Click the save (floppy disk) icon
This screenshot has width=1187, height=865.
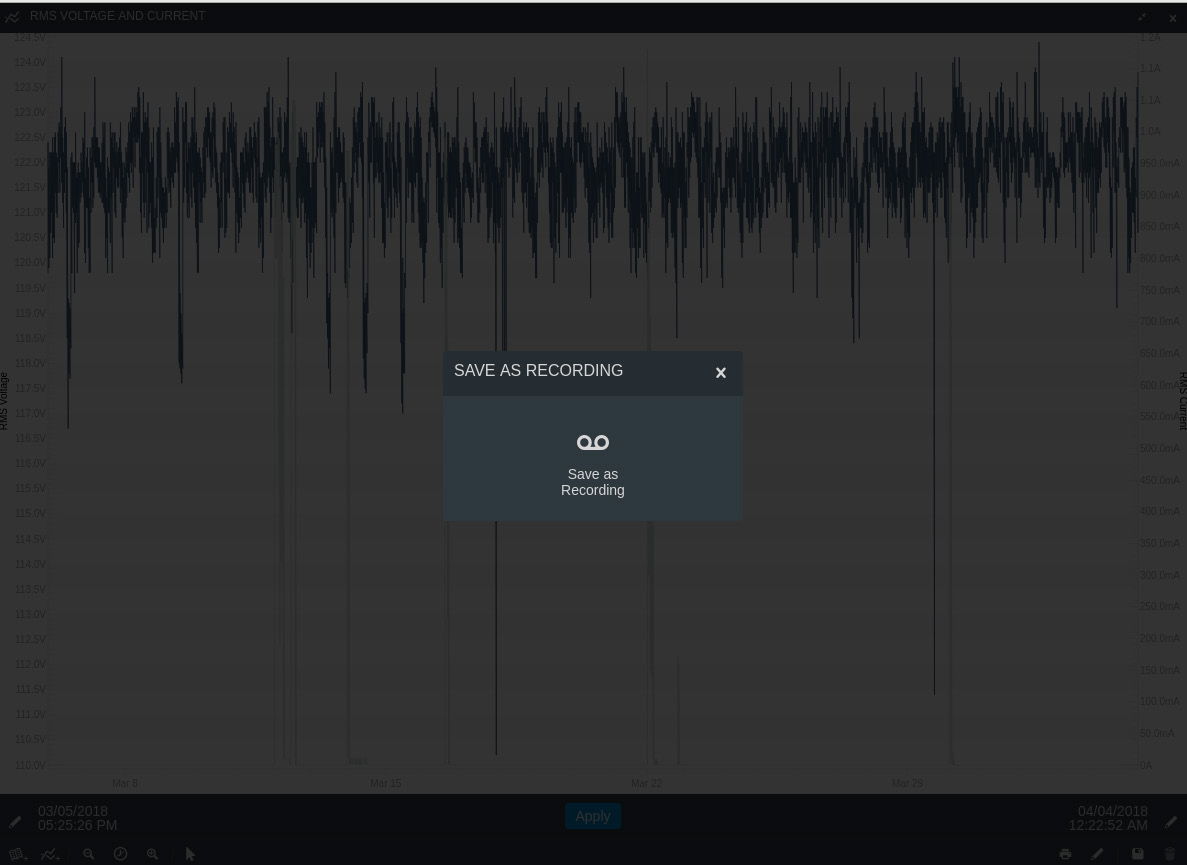[x=1138, y=854]
